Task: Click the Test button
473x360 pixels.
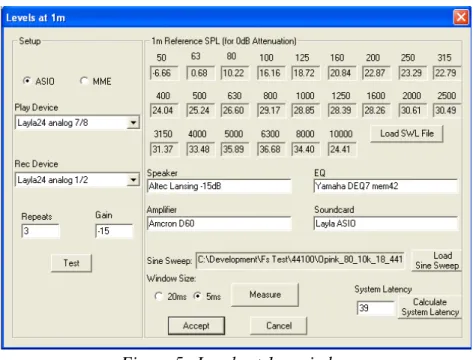Action: pos(71,263)
